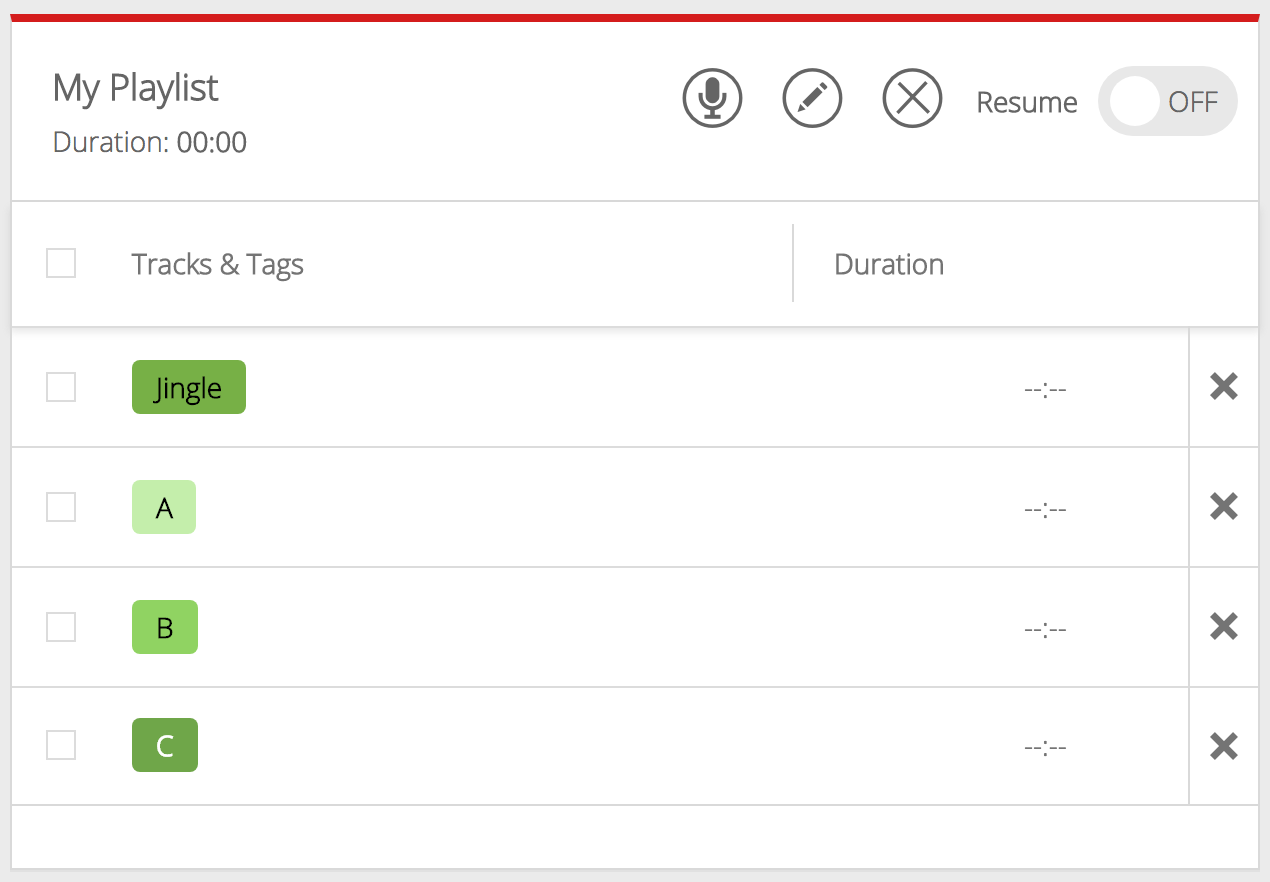This screenshot has height=882, width=1270.
Task: Click the Tracks & Tags column header
Action: pyautogui.click(x=218, y=265)
